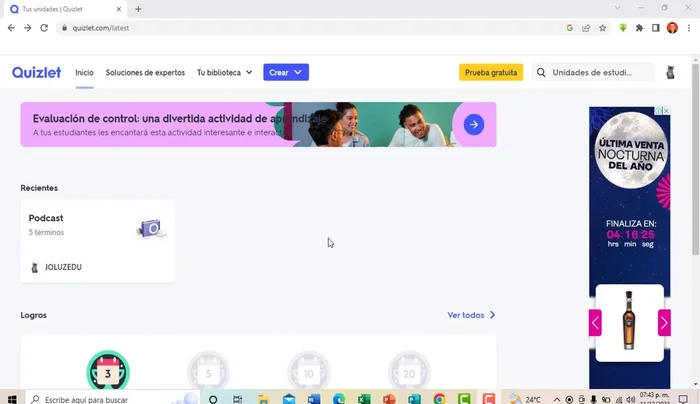Image resolution: width=700 pixels, height=404 pixels.
Task: Close the side advertisement
Action: pyautogui.click(x=666, y=111)
